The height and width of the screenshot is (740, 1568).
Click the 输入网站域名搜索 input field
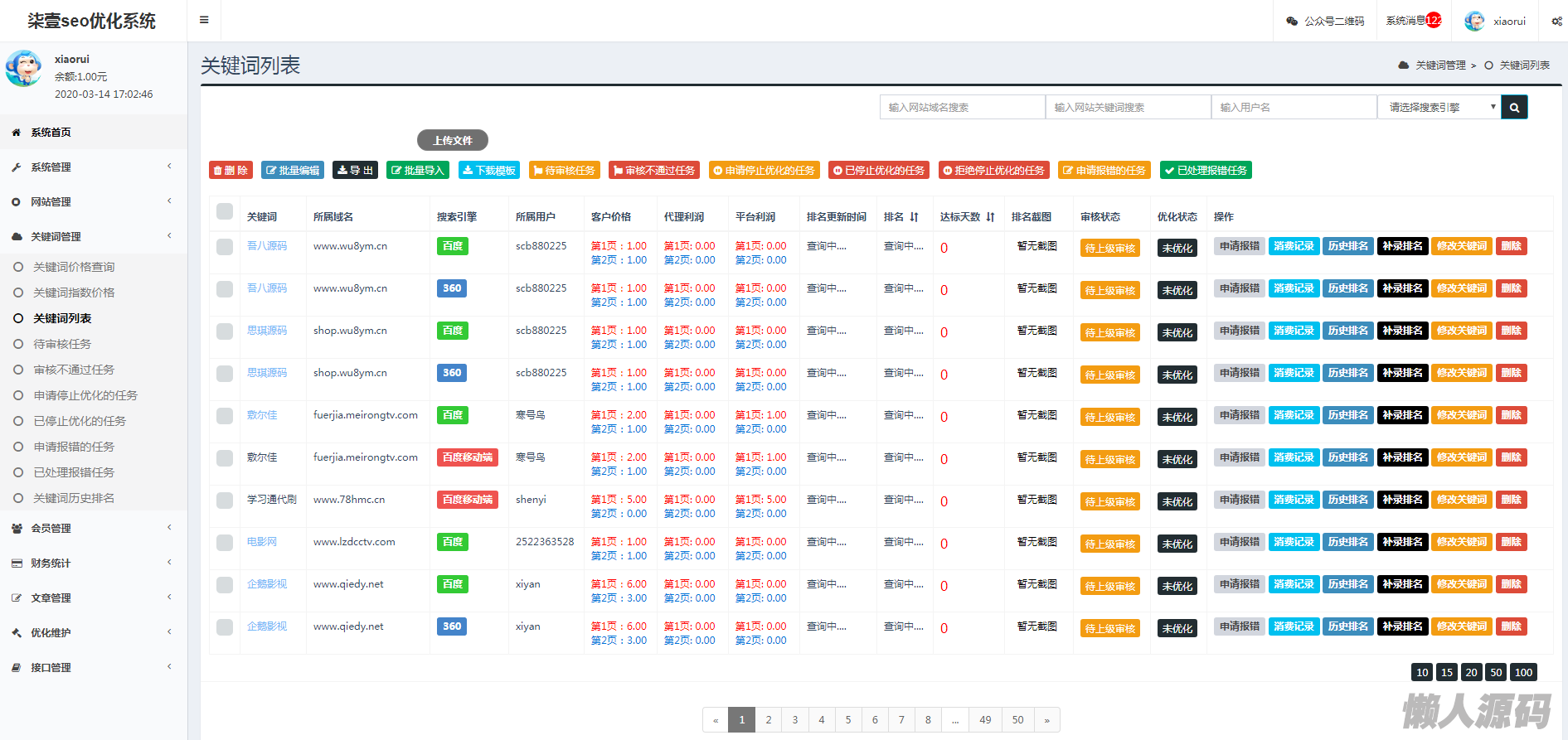coord(962,107)
